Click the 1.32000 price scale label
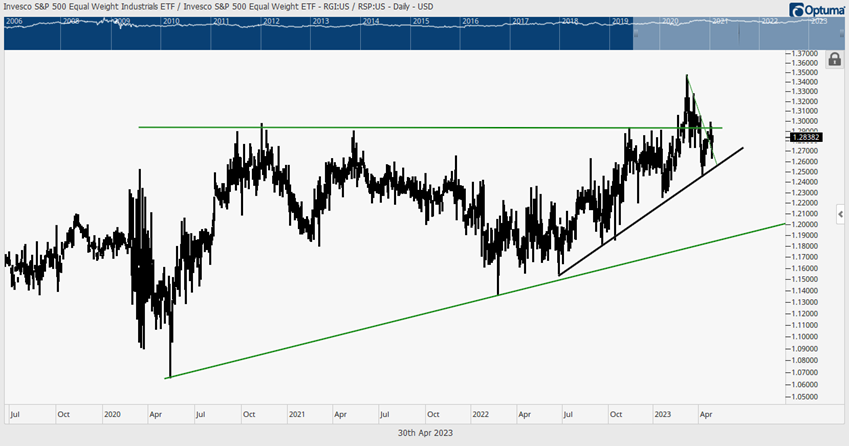This screenshot has width=849, height=446. [x=805, y=102]
